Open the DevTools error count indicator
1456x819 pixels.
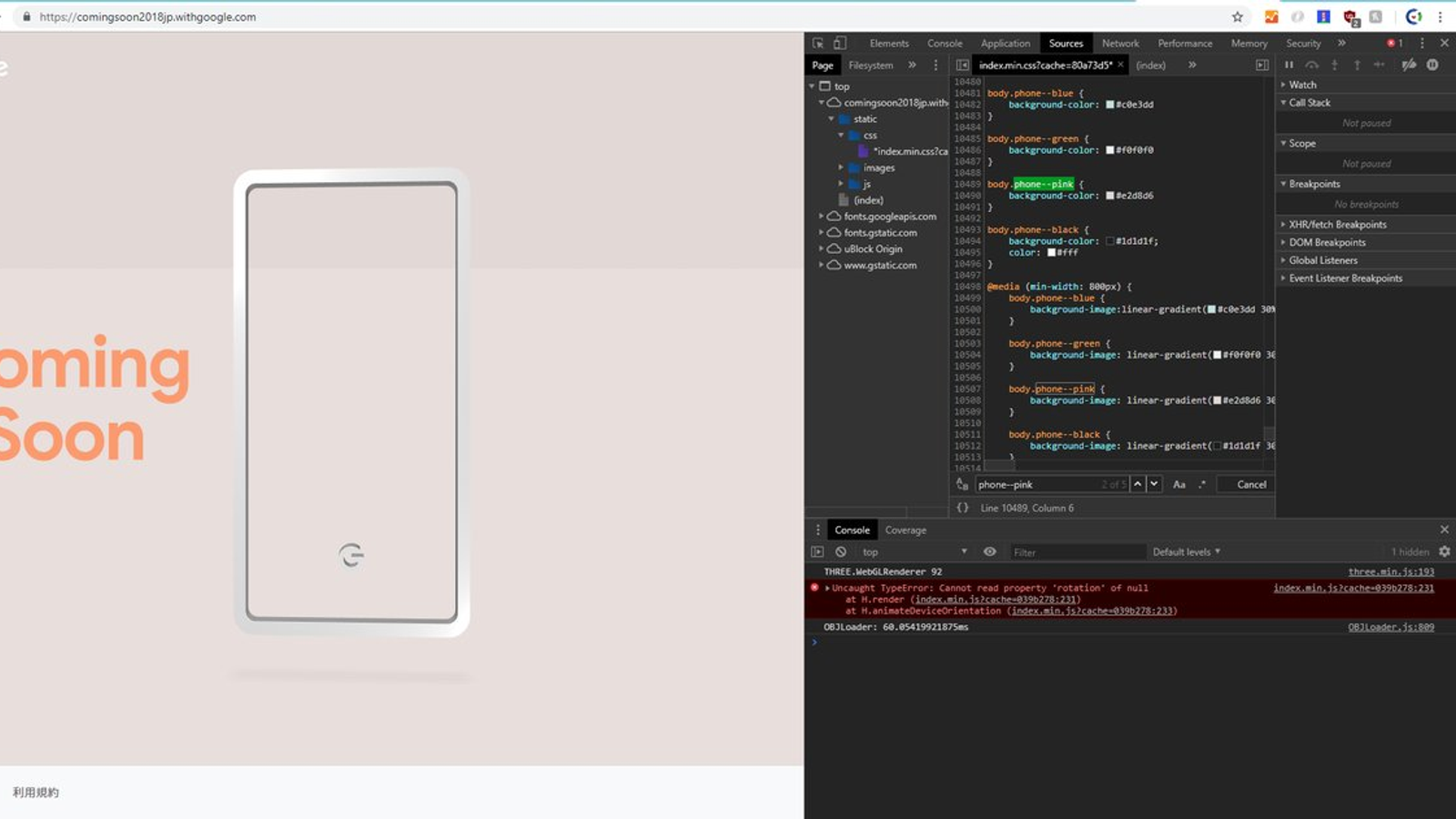[1394, 43]
